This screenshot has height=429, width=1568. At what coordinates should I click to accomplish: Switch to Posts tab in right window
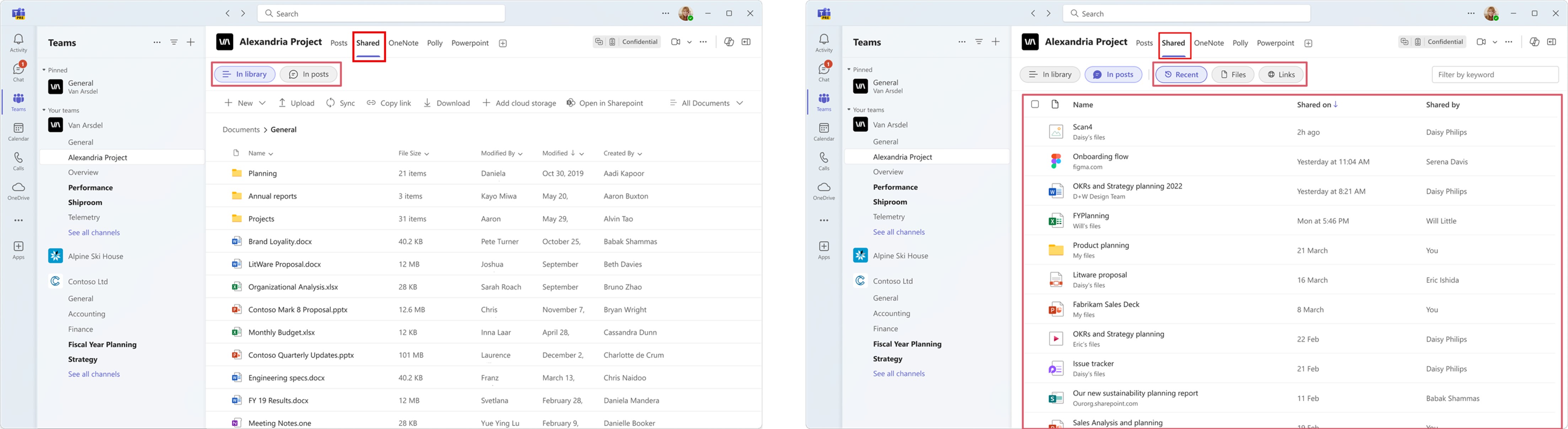1144,43
